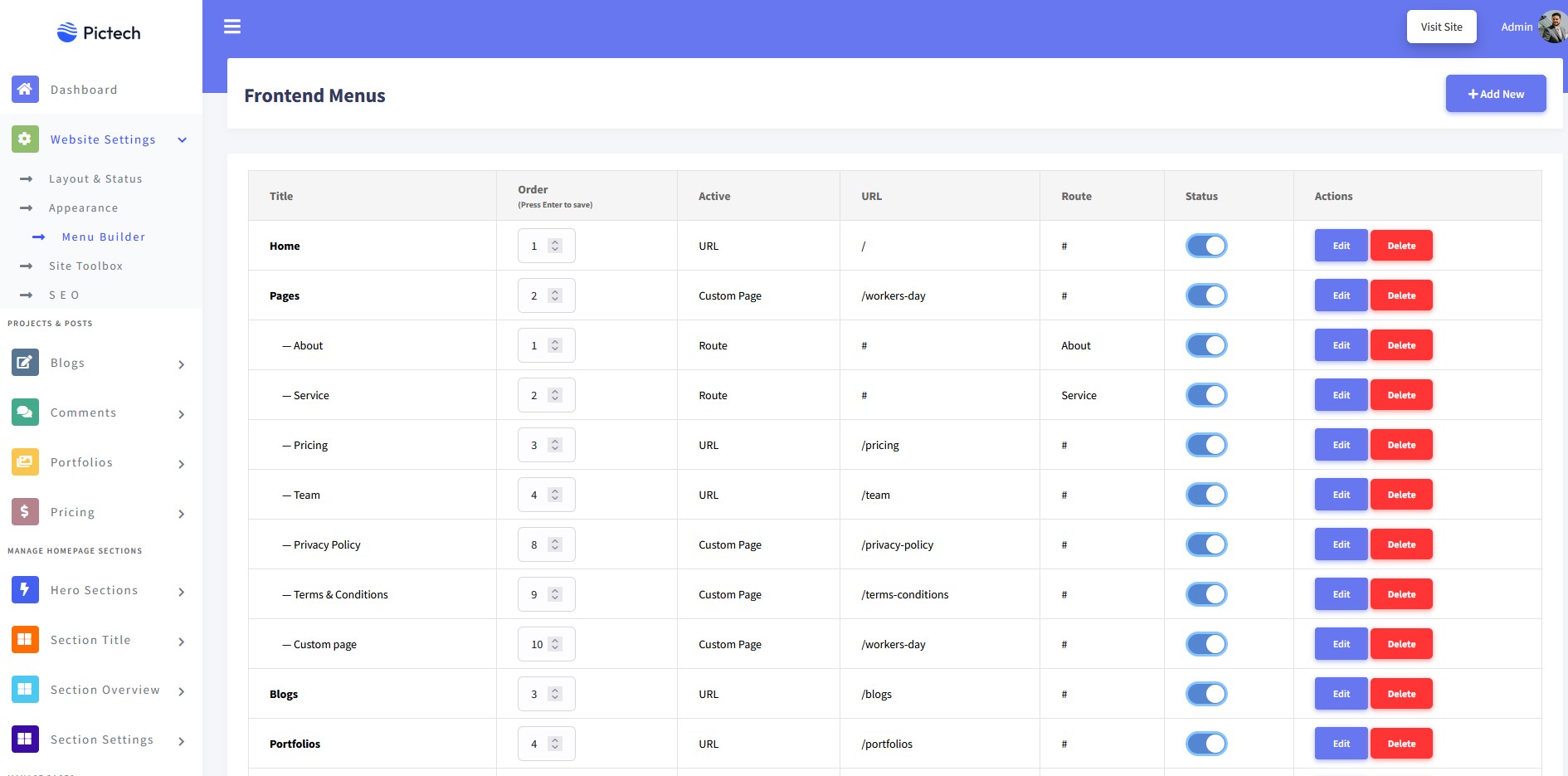The height and width of the screenshot is (776, 1568).
Task: Click the Portfolios image icon
Action: tap(25, 461)
